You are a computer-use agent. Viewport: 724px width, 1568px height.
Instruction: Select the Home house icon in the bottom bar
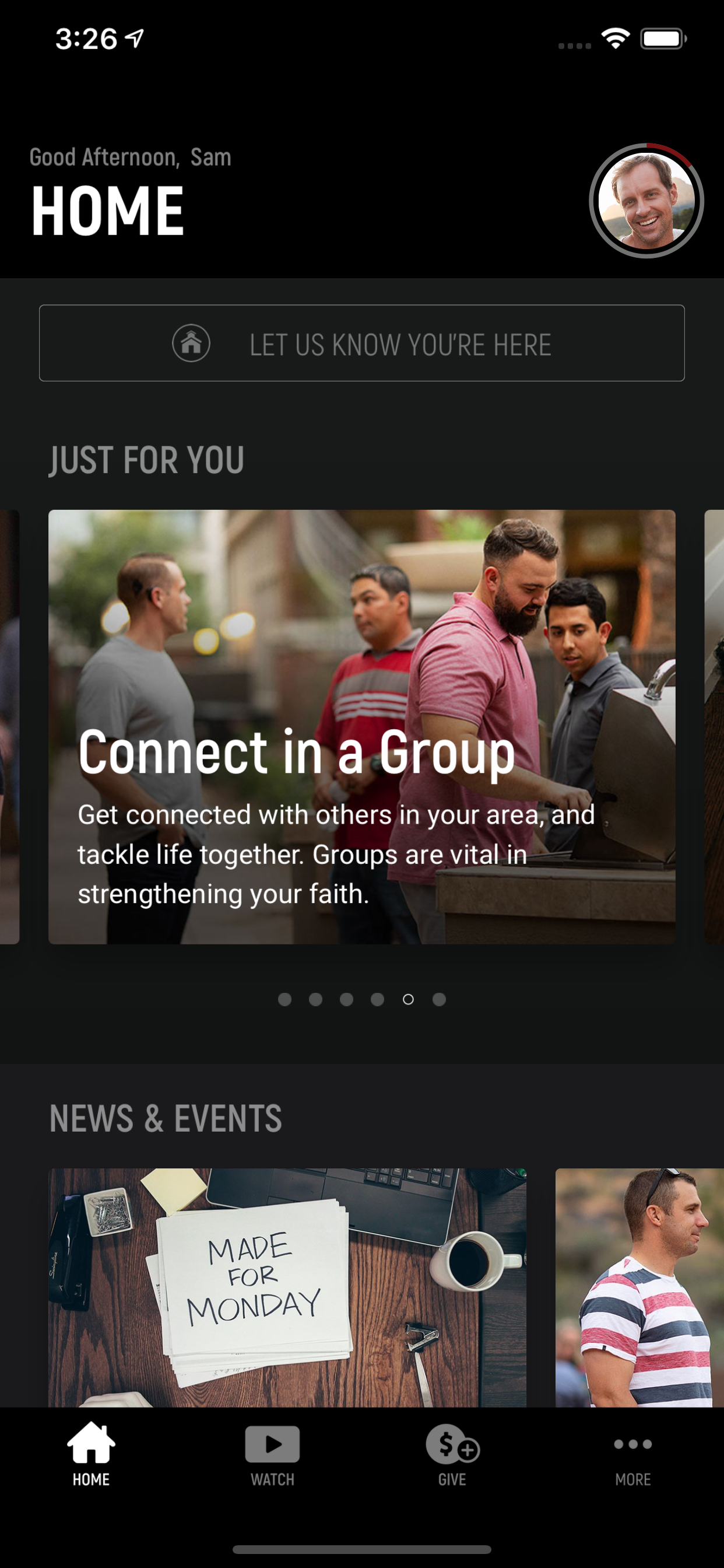click(91, 1442)
